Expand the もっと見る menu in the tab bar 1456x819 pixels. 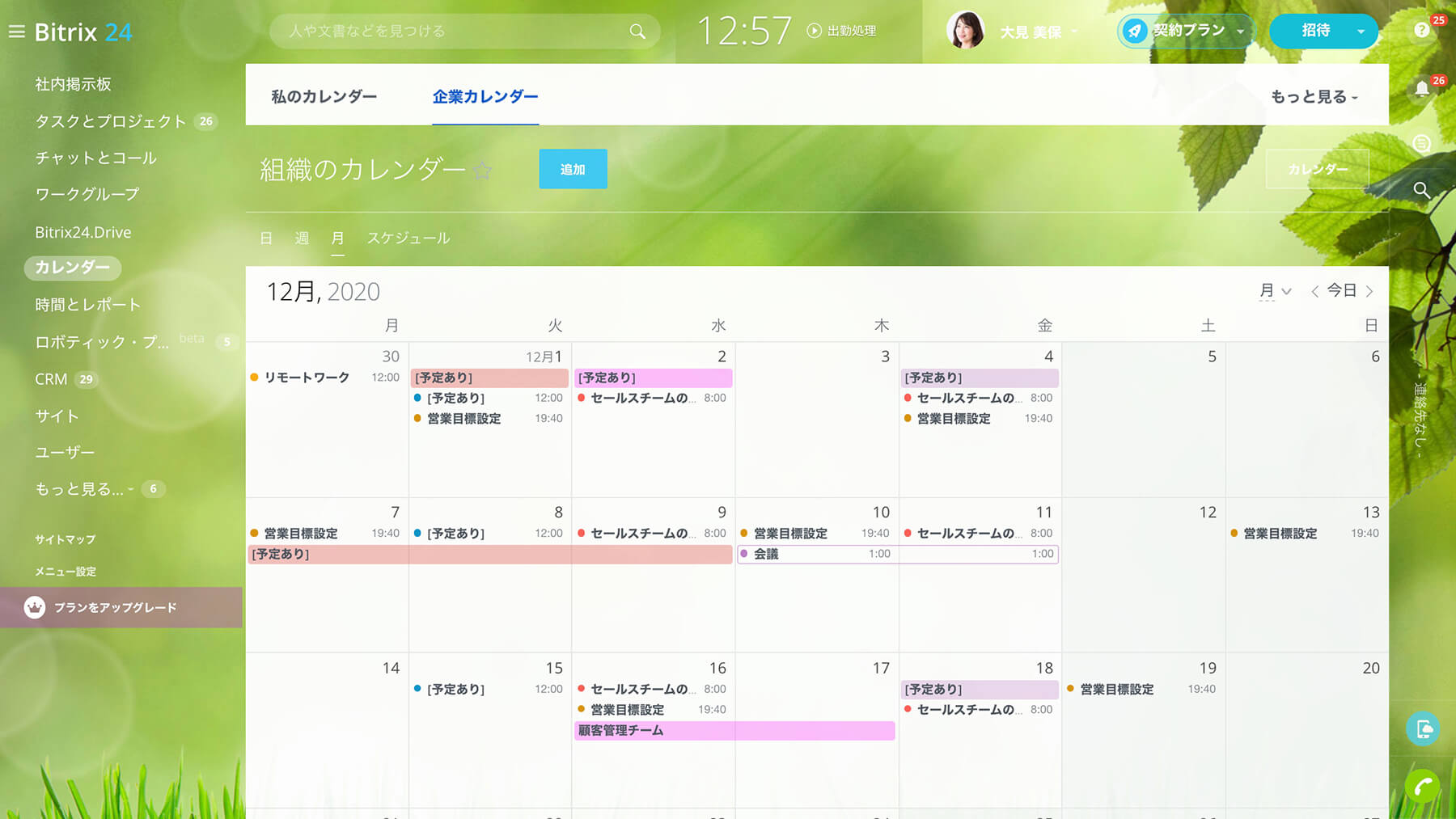pyautogui.click(x=1314, y=96)
